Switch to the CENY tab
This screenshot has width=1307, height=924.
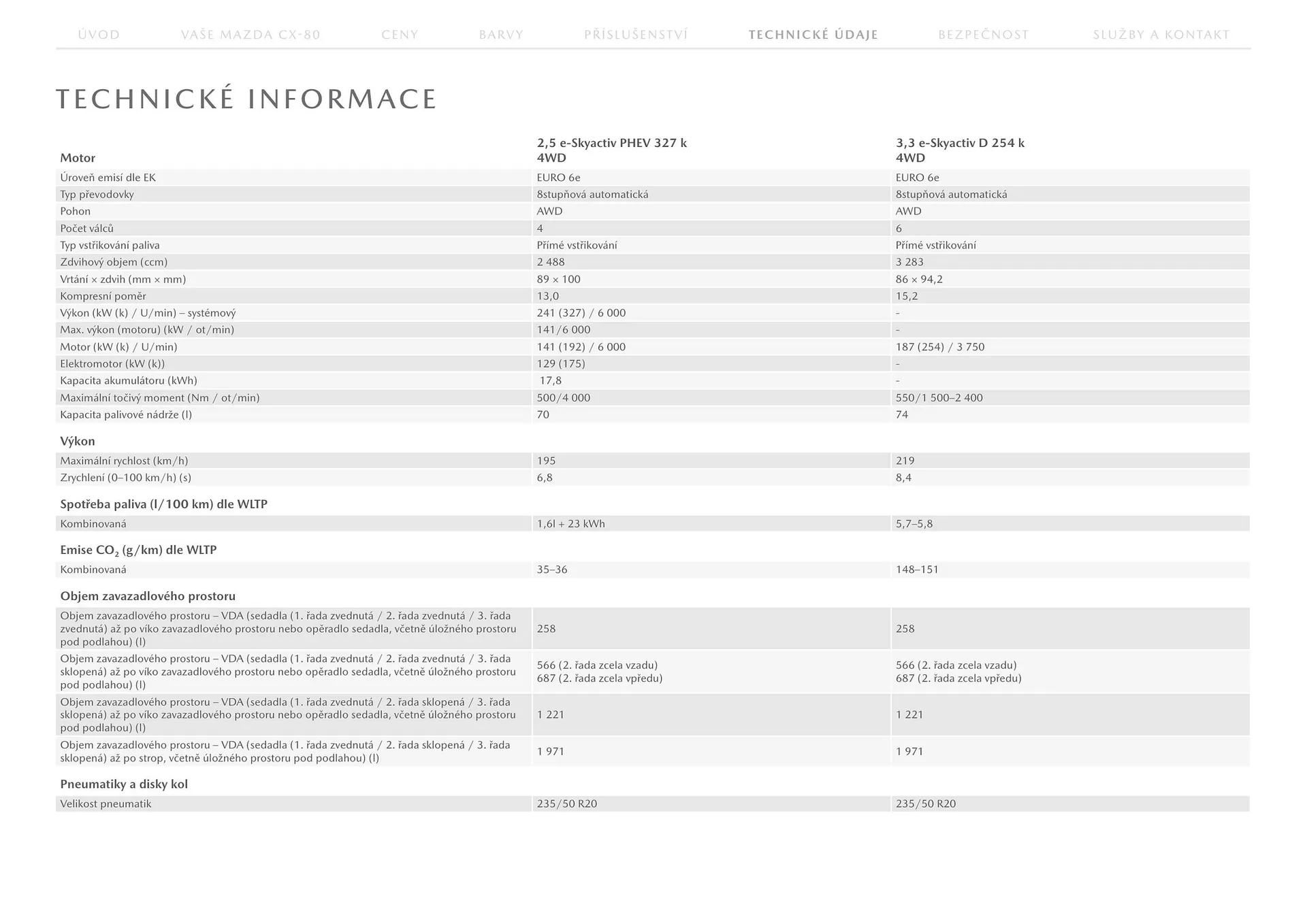(400, 35)
